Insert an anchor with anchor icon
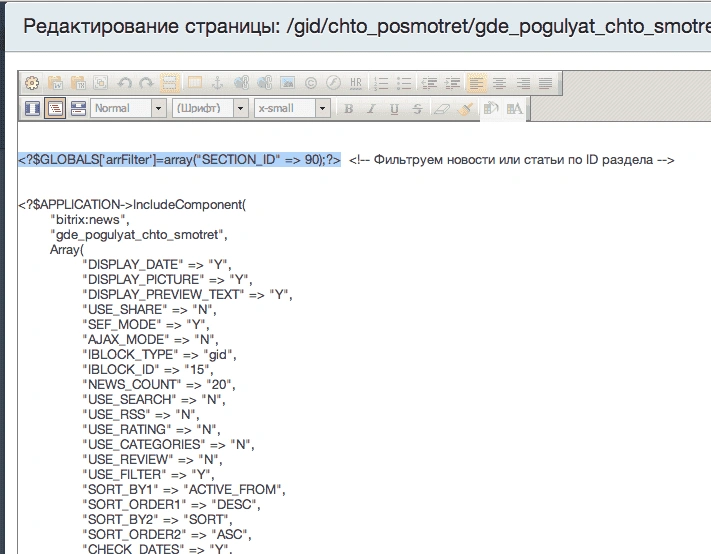 tap(218, 83)
